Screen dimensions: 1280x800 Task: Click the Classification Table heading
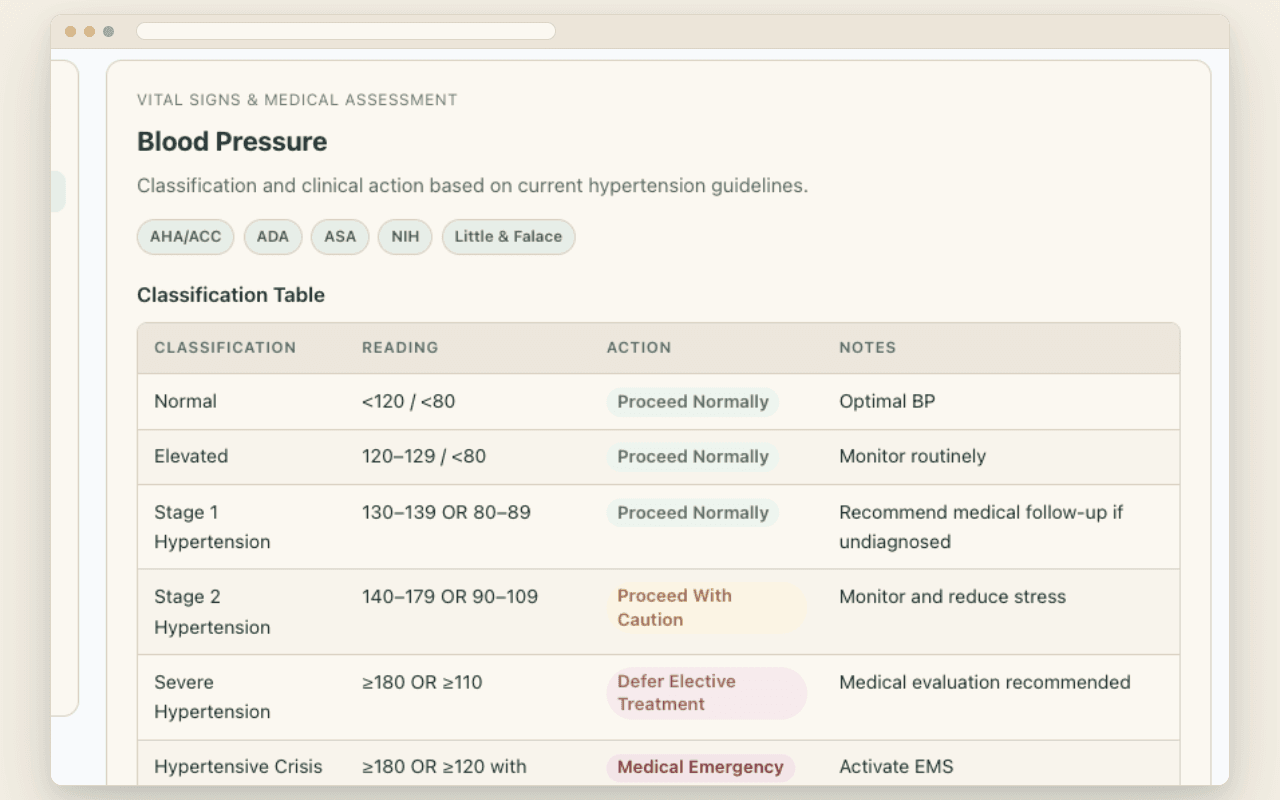click(231, 295)
